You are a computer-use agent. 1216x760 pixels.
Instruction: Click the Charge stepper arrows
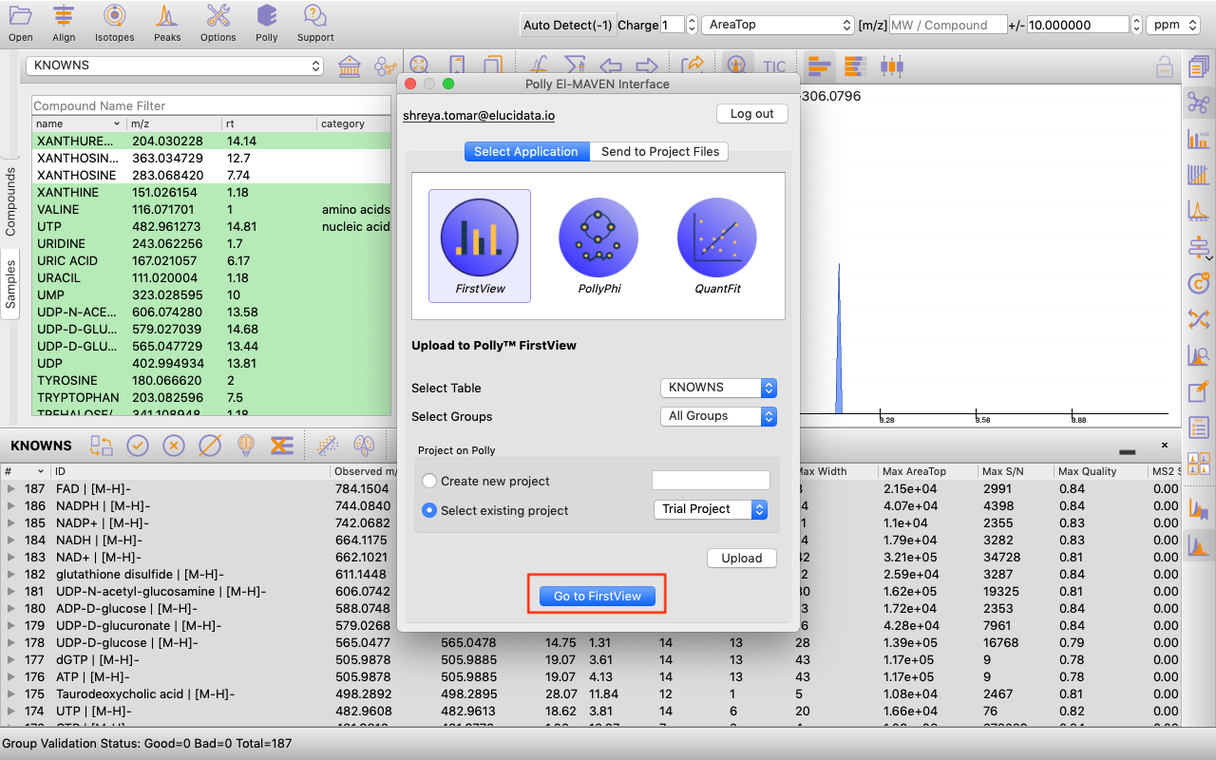(x=692, y=25)
